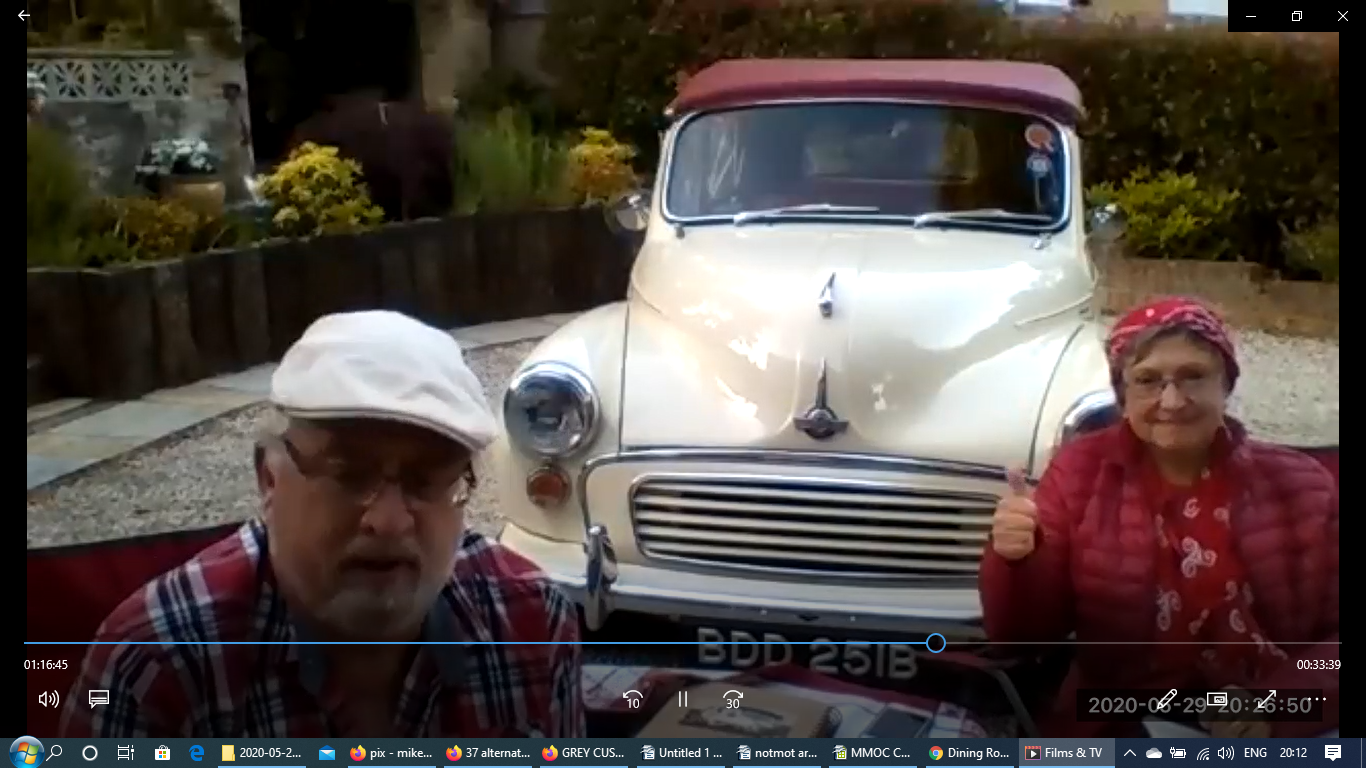The image size is (1366, 768).
Task: Open Task View from the taskbar
Action: coord(125,753)
